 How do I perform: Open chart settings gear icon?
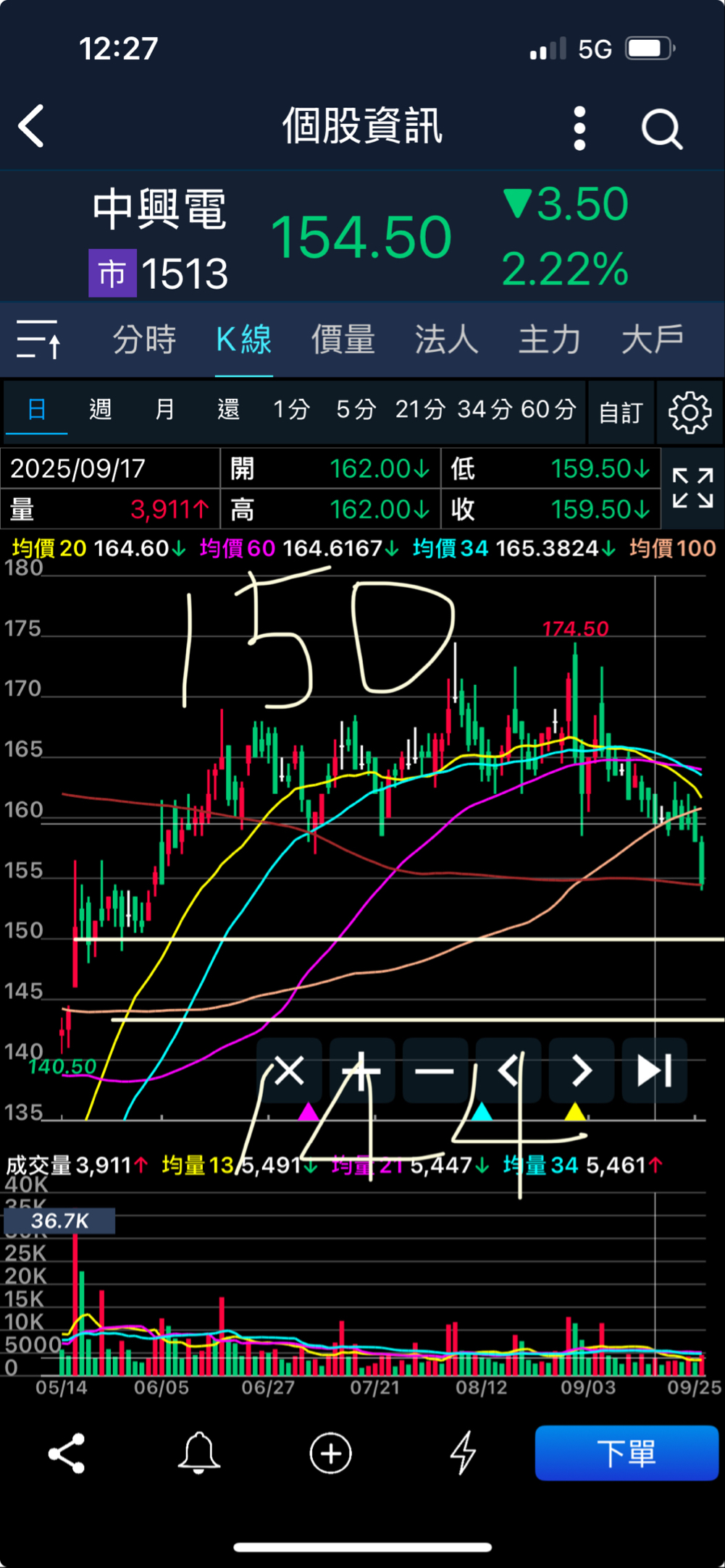tap(690, 413)
